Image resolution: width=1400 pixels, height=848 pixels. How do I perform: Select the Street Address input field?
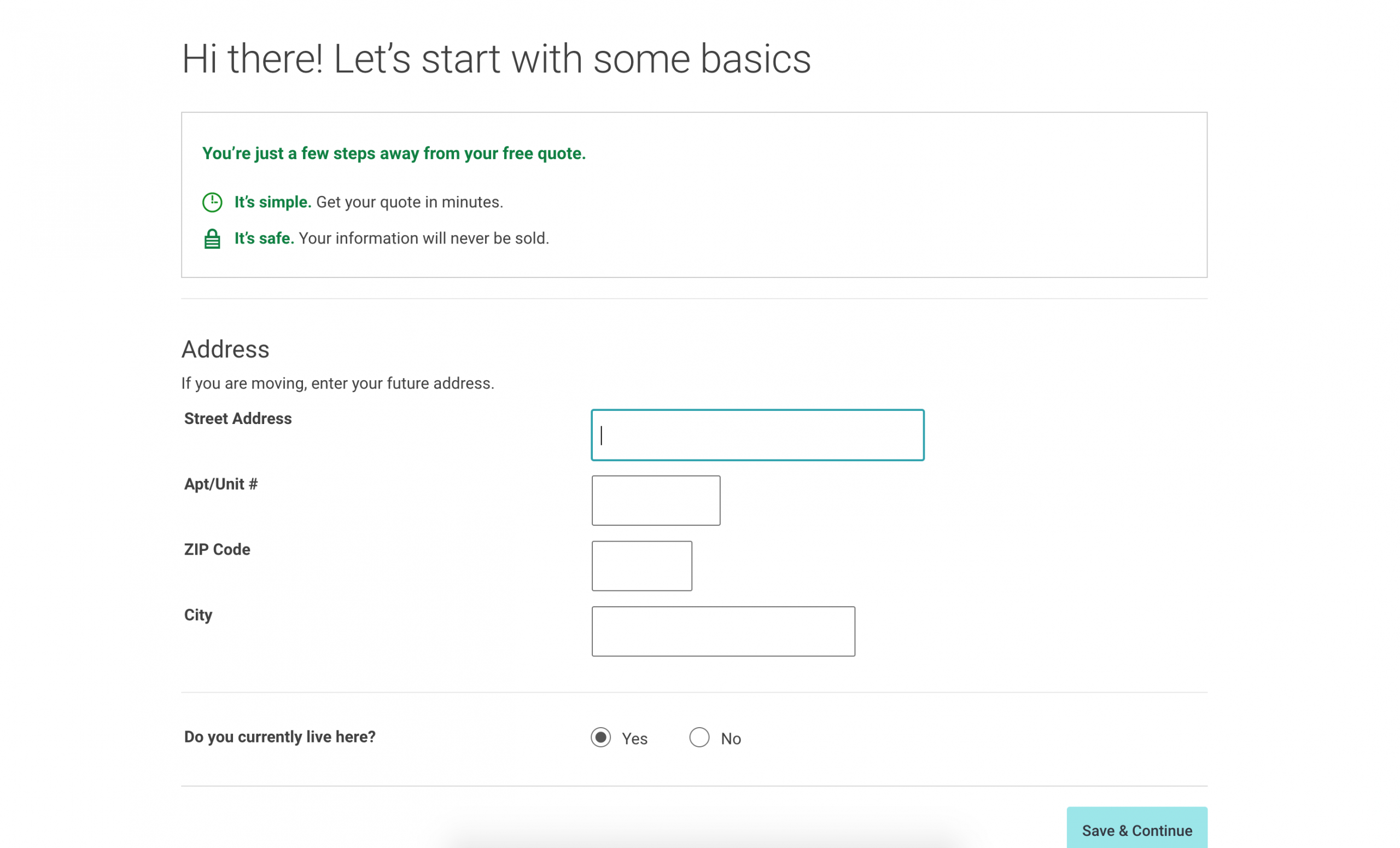pyautogui.click(x=757, y=435)
